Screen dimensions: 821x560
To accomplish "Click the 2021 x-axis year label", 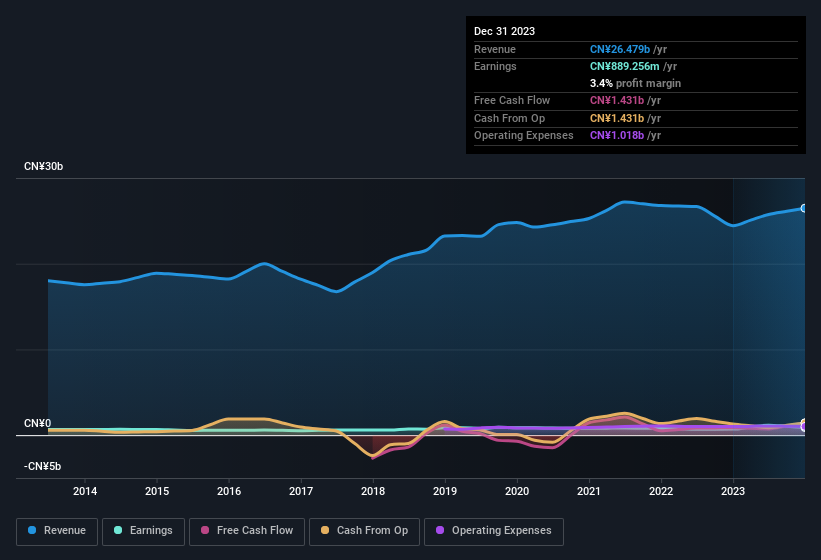I will click(589, 491).
